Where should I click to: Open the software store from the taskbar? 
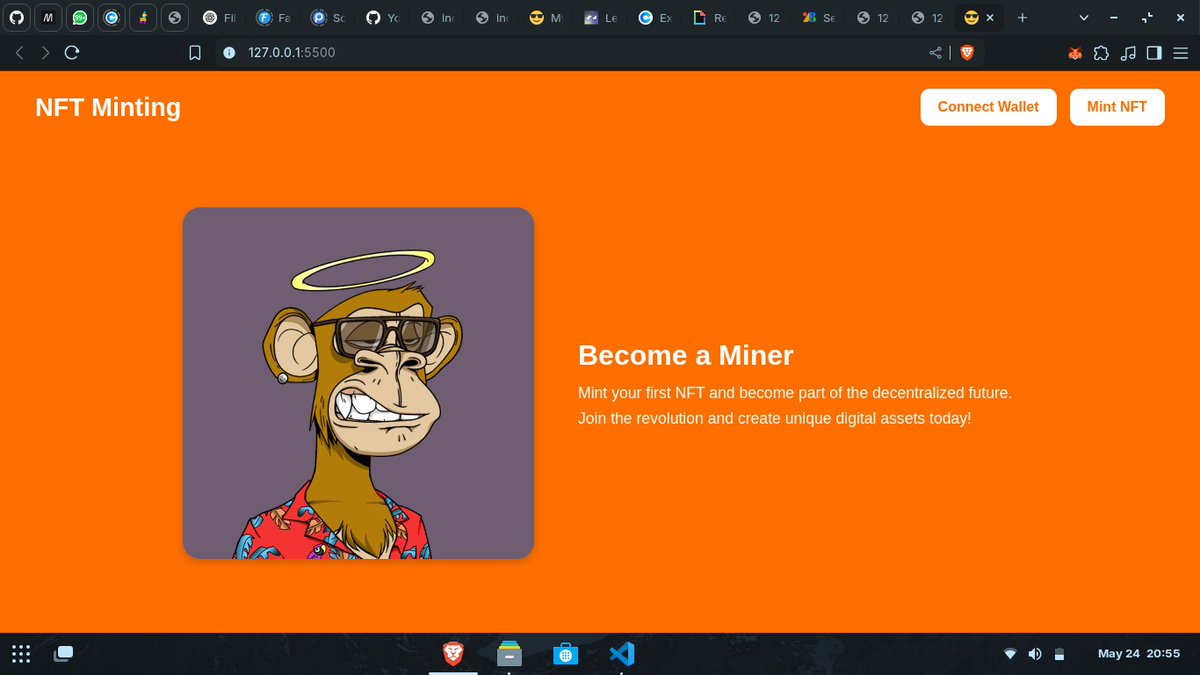565,654
